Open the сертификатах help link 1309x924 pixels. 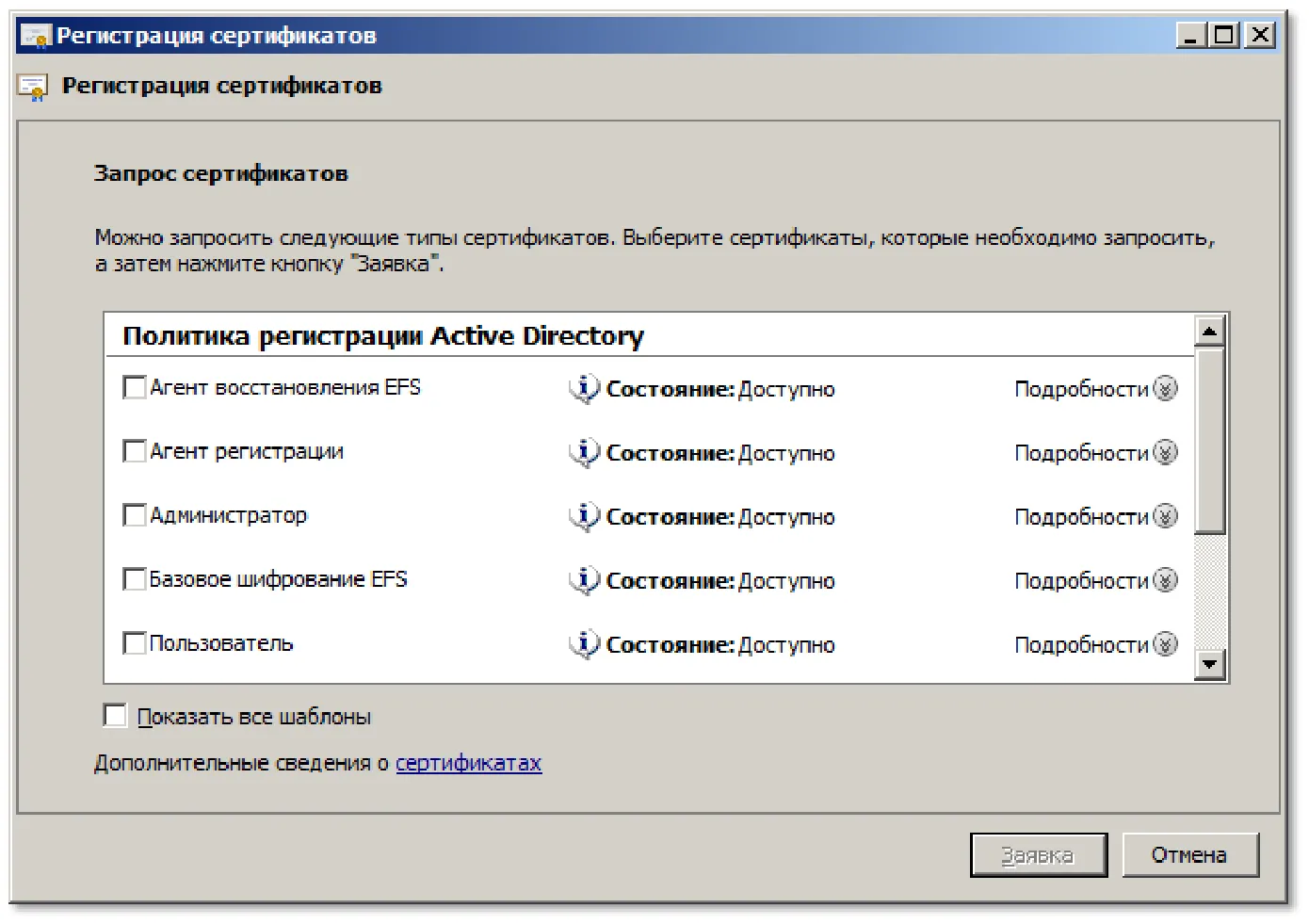click(x=468, y=764)
